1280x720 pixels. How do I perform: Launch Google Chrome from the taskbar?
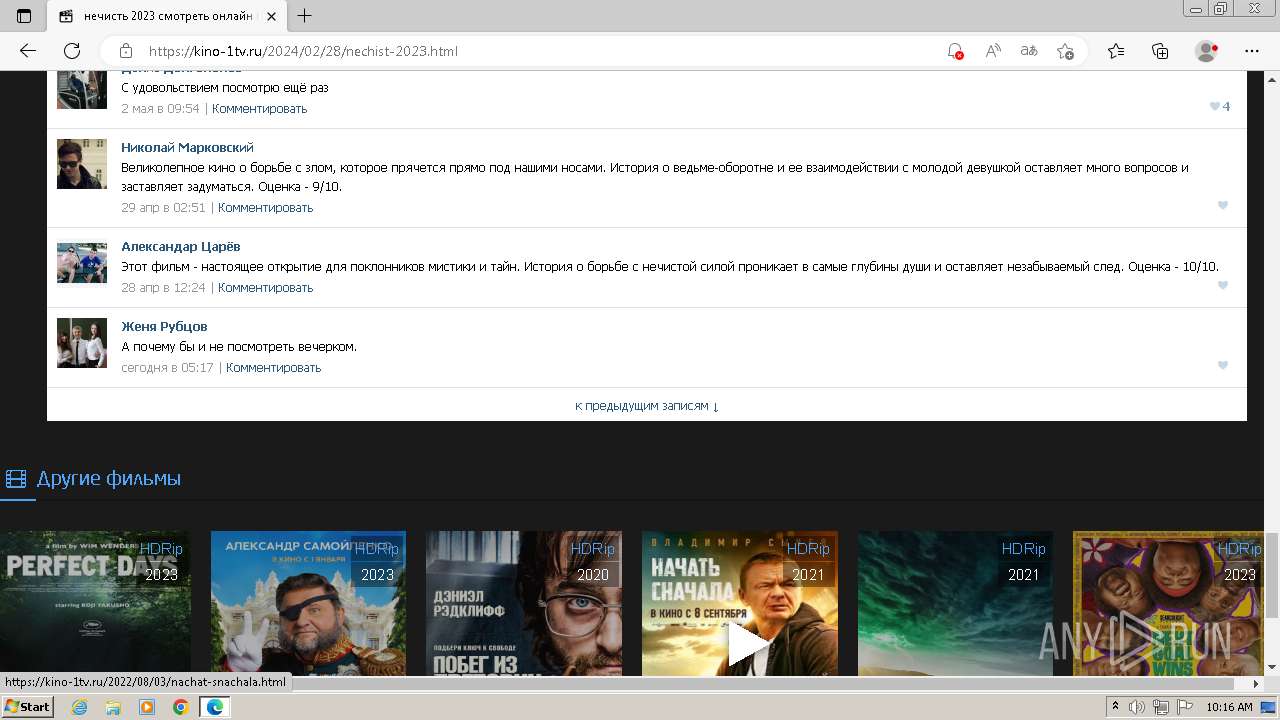(180, 707)
